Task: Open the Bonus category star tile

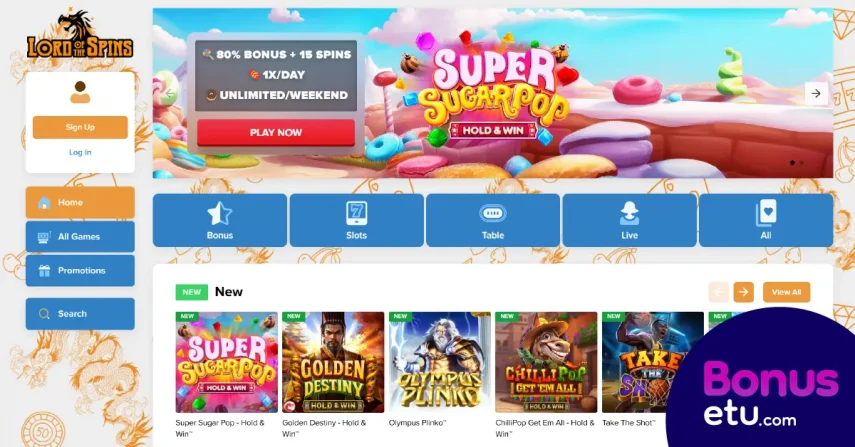Action: 220,220
